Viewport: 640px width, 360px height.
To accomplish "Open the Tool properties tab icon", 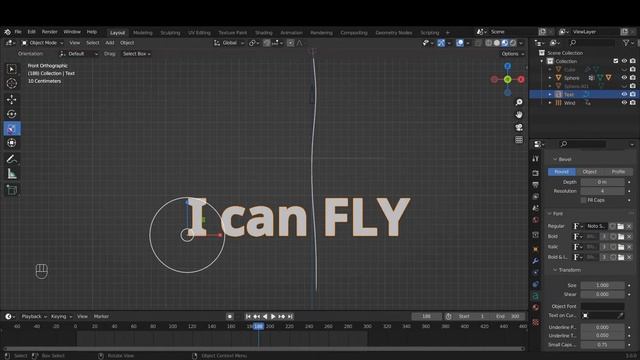I will [536, 159].
